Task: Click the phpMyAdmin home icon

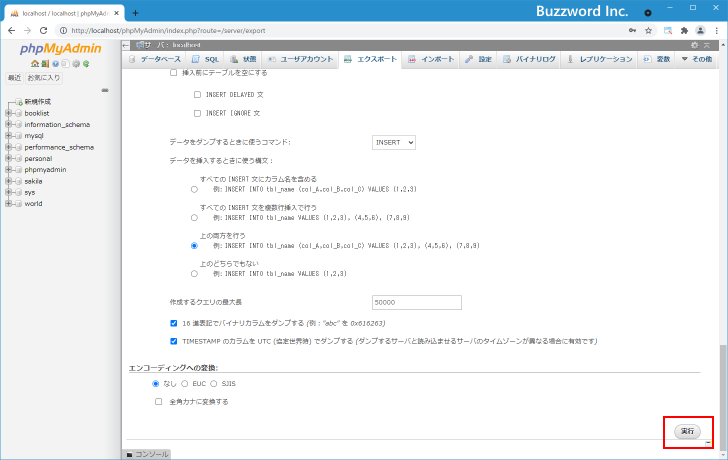Action: 35,64
